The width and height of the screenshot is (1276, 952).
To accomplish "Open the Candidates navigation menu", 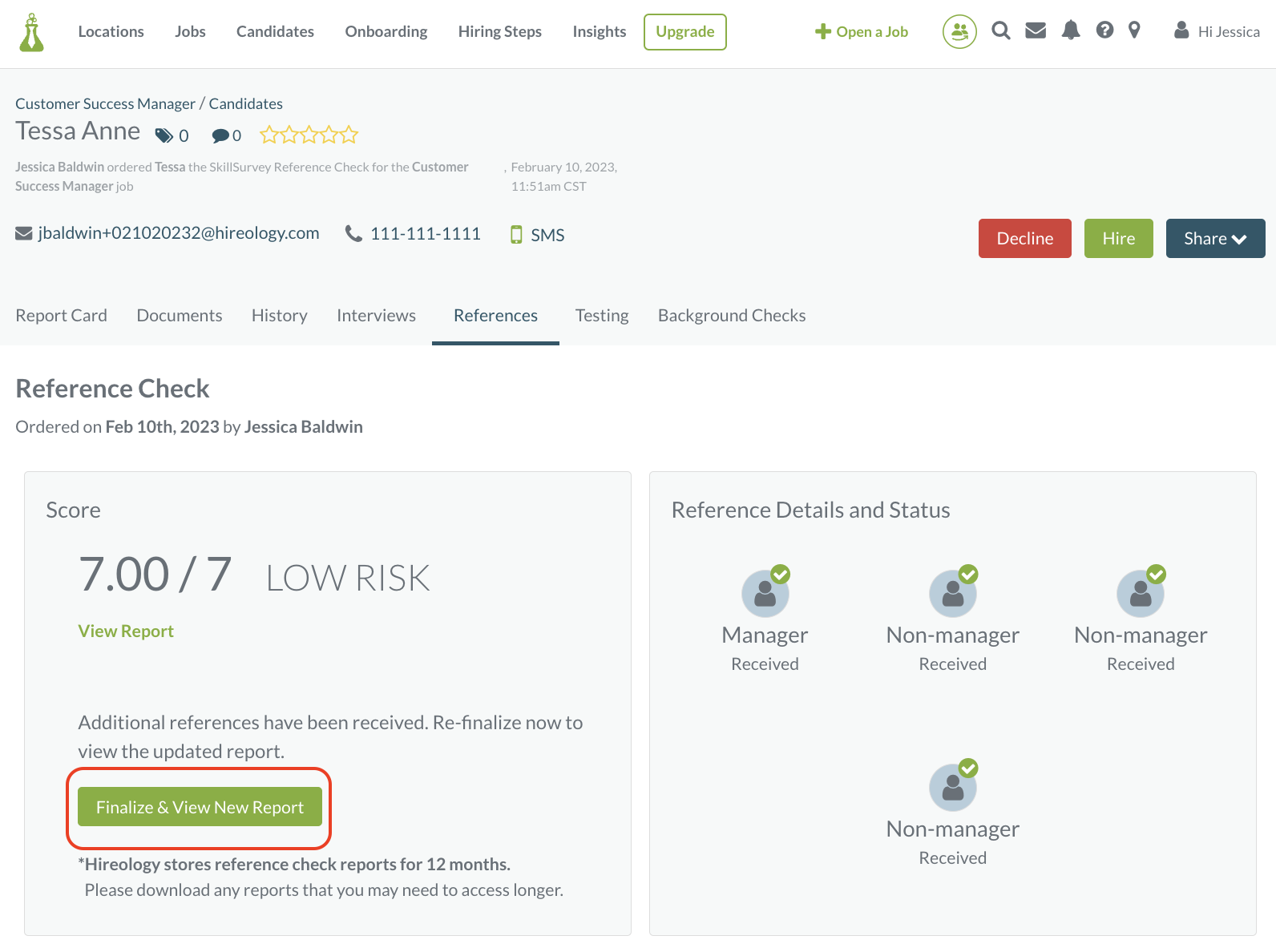I will (x=275, y=32).
